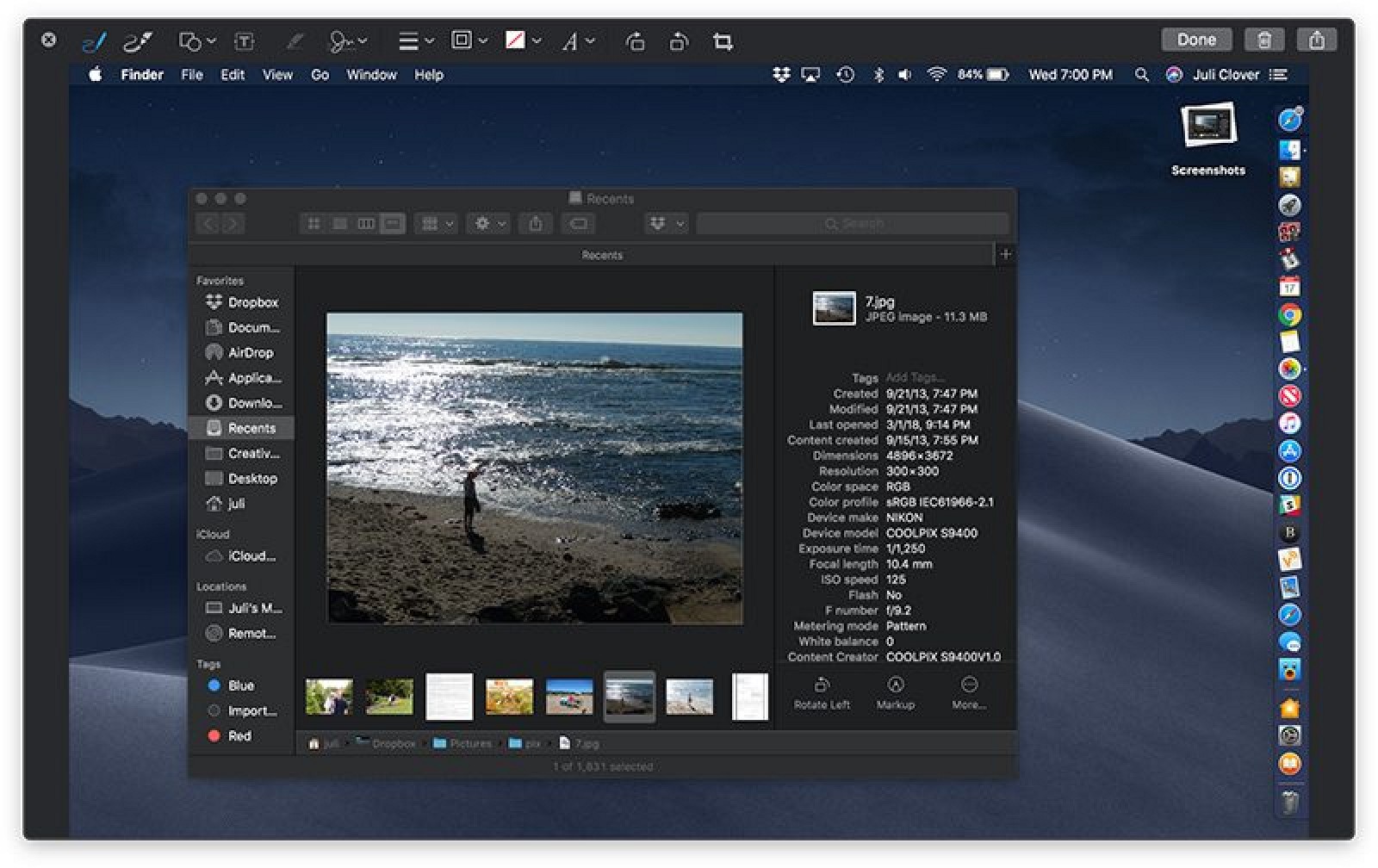Rotate the screenshot left
This screenshot has height=868, width=1378.
[635, 41]
